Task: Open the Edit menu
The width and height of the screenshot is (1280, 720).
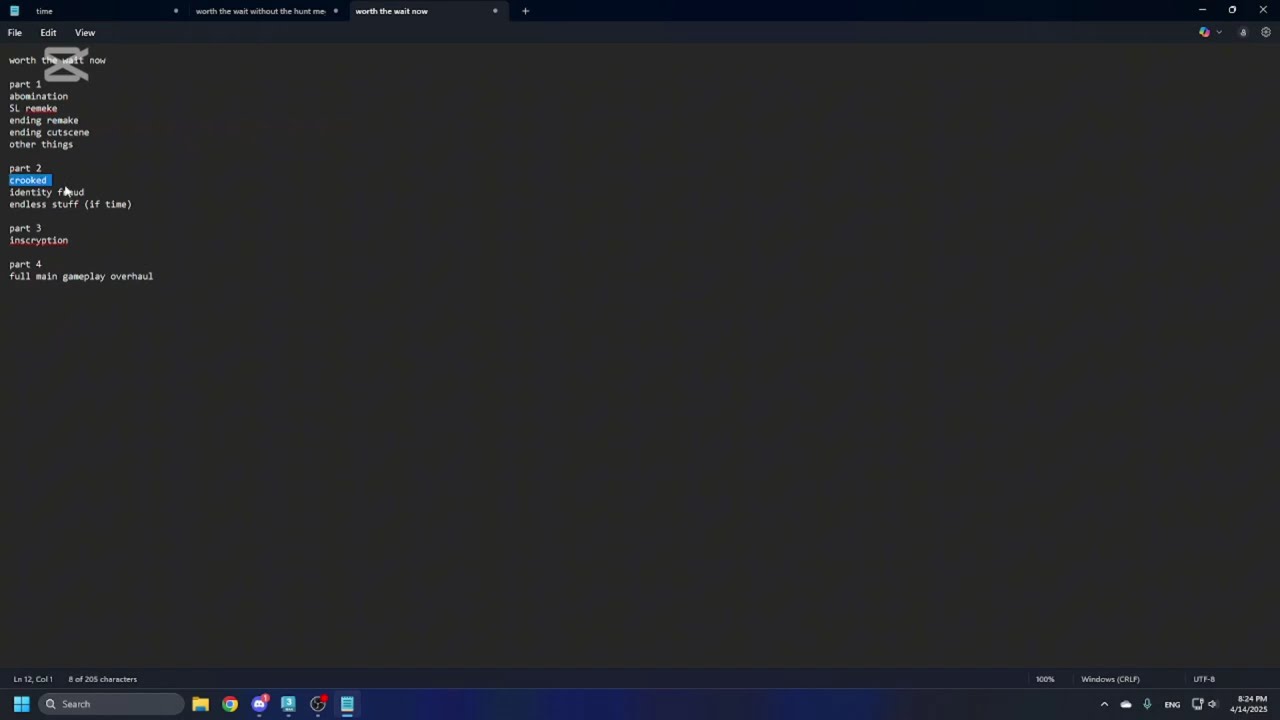Action: coord(48,32)
